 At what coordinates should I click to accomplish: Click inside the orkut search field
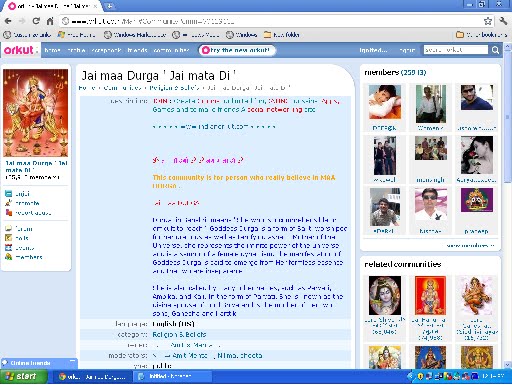pos(456,50)
